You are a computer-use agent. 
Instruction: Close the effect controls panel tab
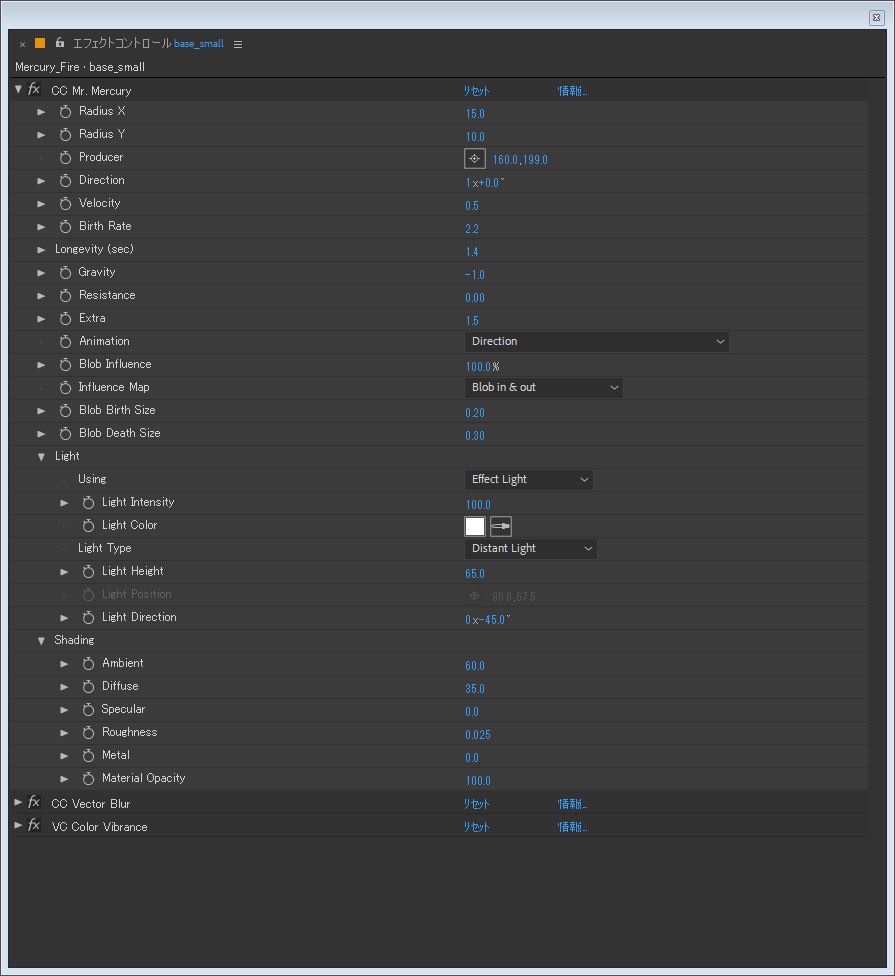click(22, 44)
